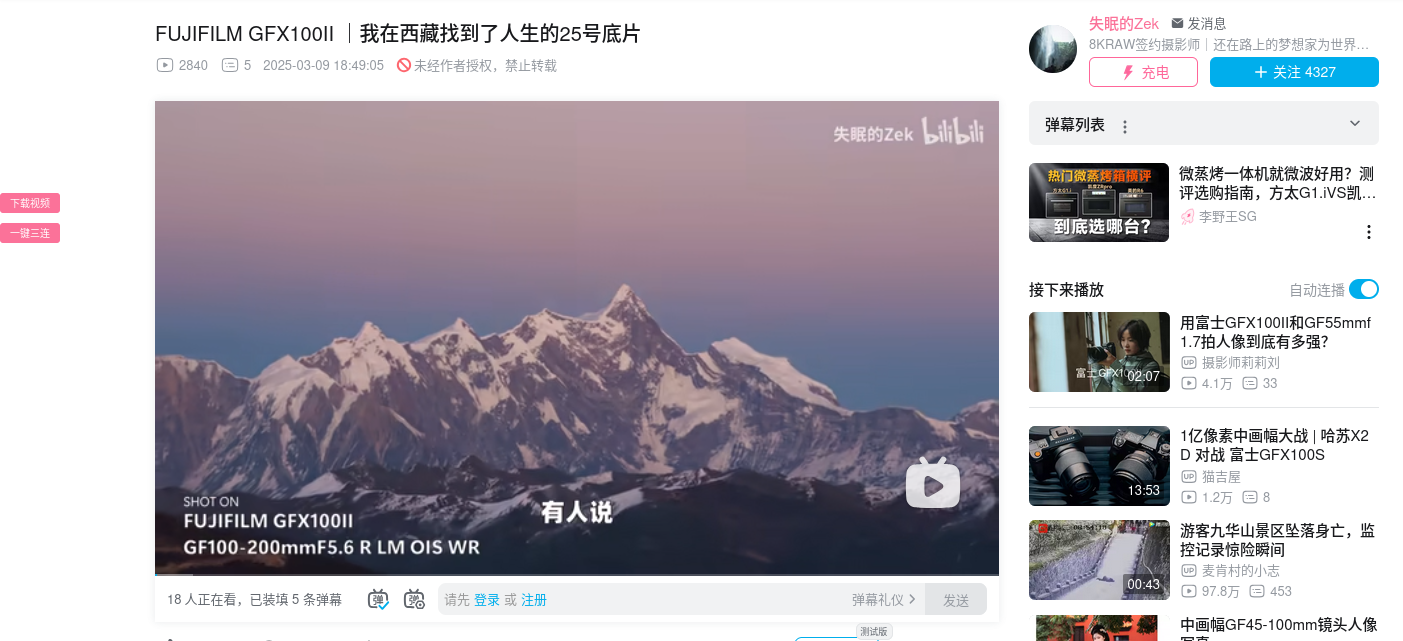Click the 登录 link in danmaku box

(x=487, y=600)
